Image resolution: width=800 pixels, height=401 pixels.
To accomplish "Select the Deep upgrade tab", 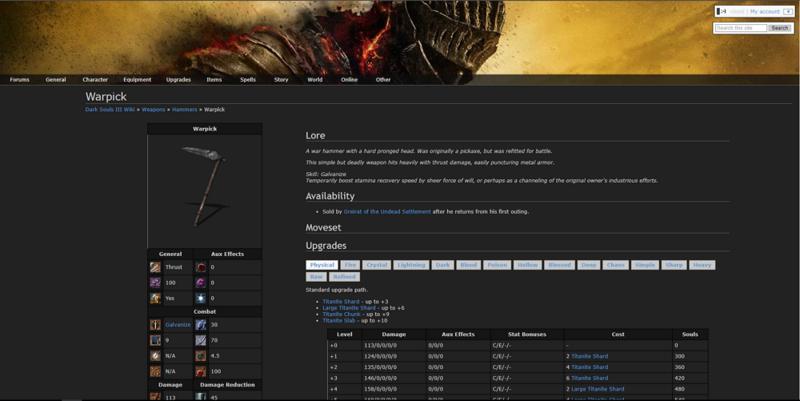I will [x=589, y=265].
